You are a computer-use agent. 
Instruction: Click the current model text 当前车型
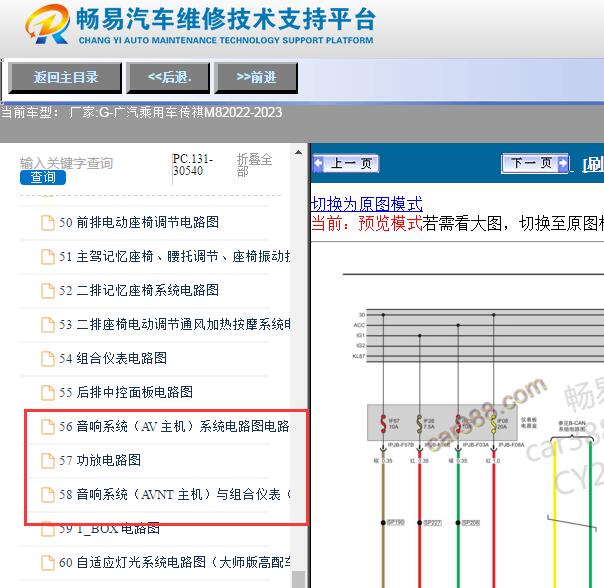click(x=141, y=113)
